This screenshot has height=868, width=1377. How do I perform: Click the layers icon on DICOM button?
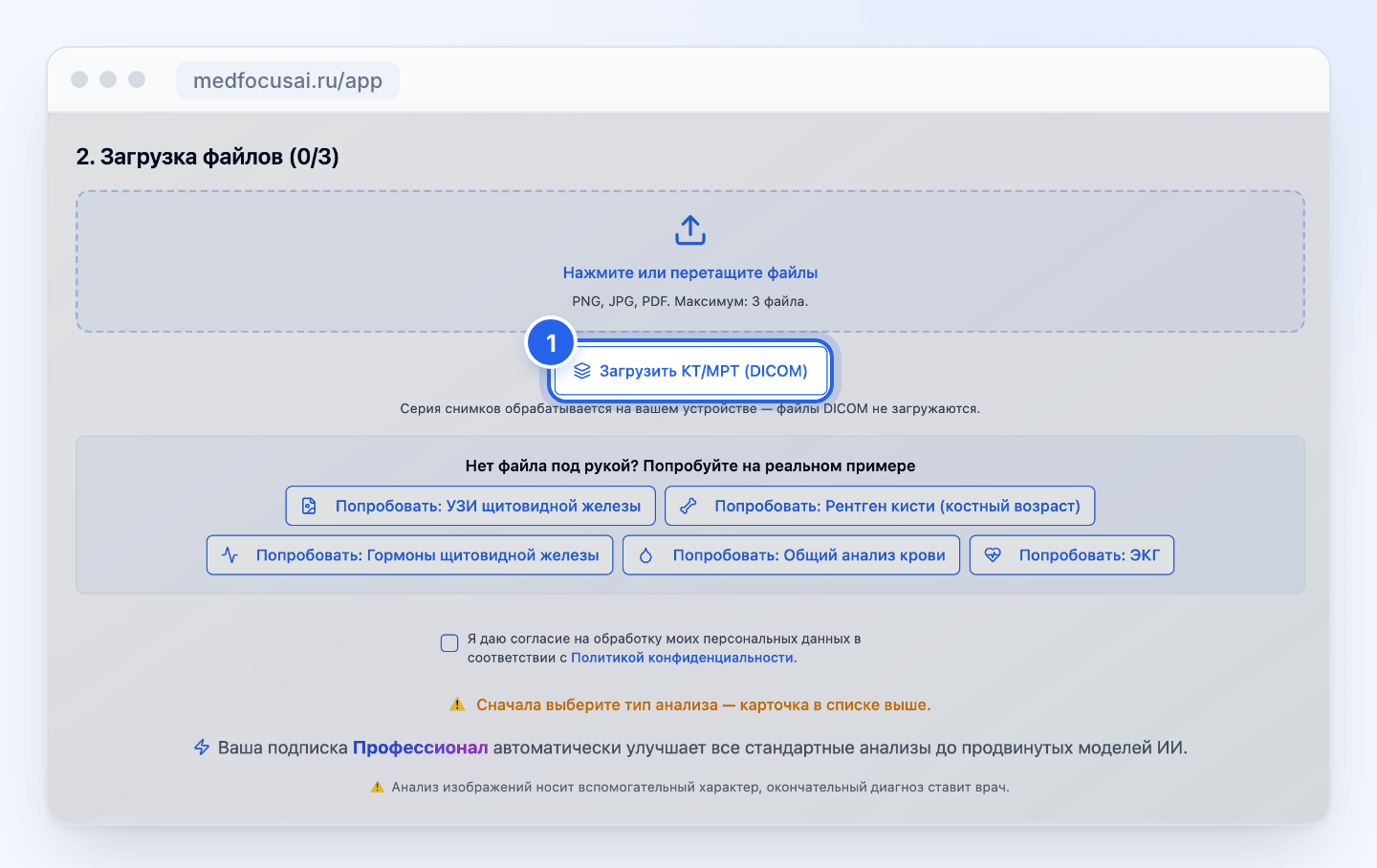582,371
